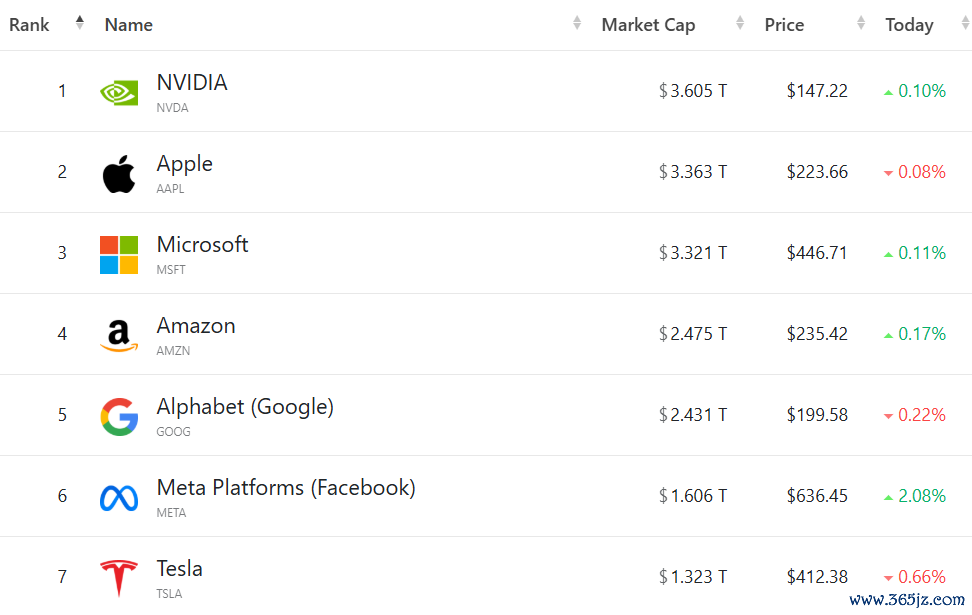The height and width of the screenshot is (615, 972).
Task: Sort table by Rank column arrows
Action: 79,23
